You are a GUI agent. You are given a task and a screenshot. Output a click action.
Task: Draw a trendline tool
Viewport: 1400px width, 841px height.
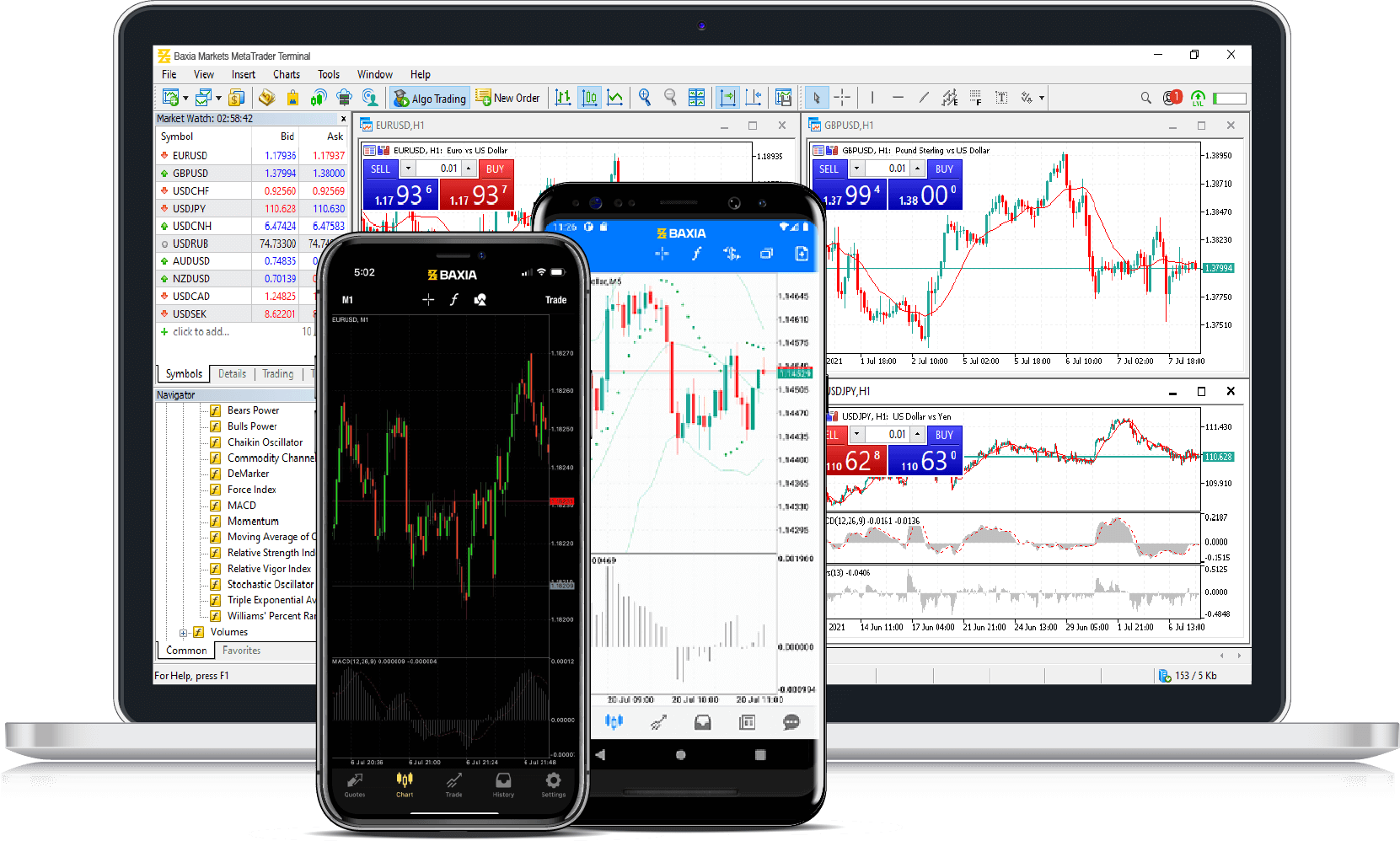(924, 98)
